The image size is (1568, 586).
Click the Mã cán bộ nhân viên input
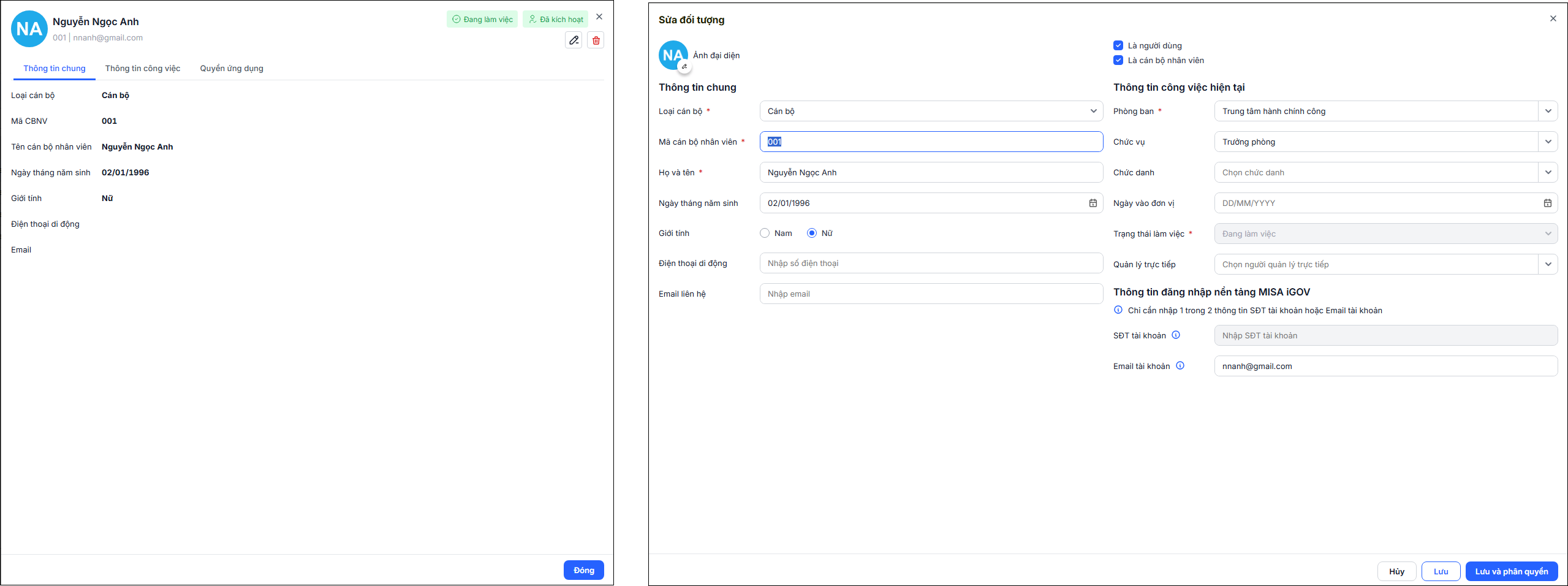click(x=931, y=142)
